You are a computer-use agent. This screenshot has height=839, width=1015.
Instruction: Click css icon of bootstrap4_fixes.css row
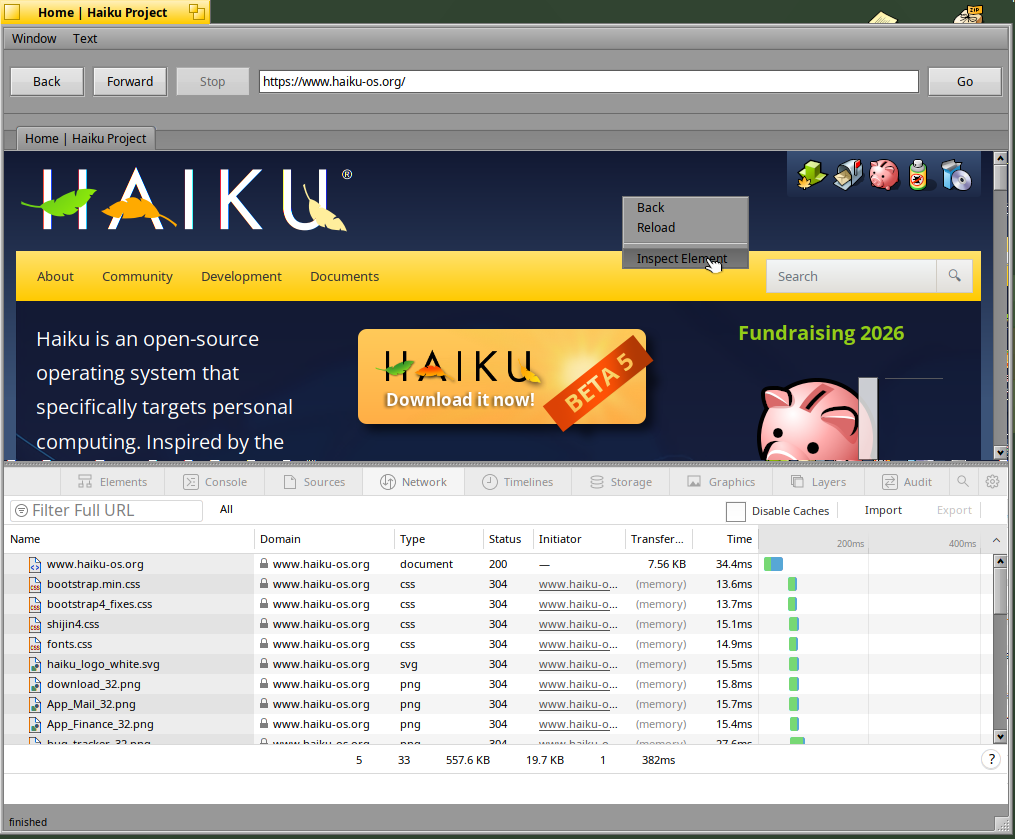click(x=35, y=605)
